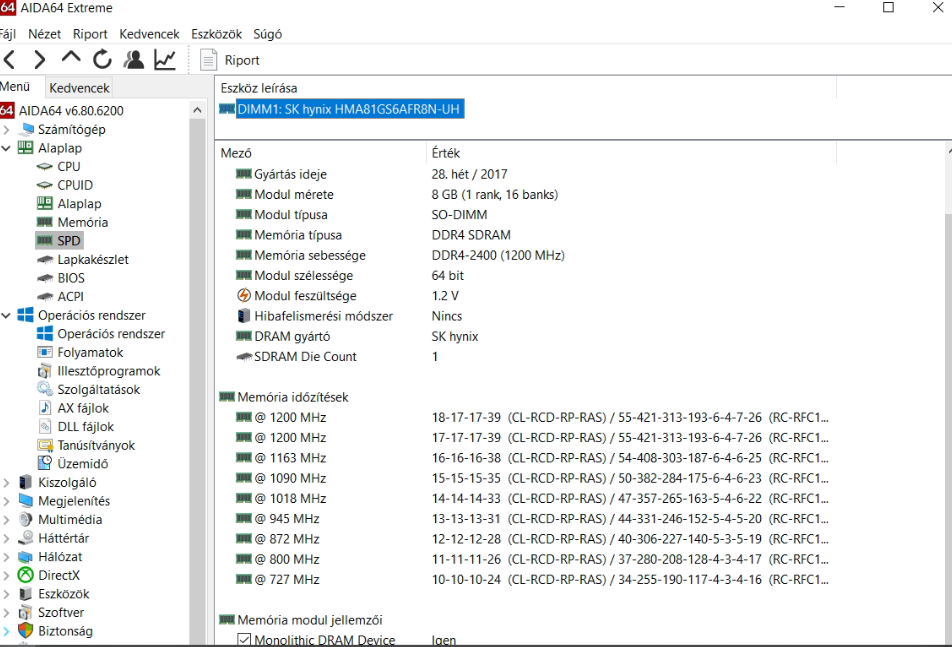Click the Üzemidő uptime icon
The height and width of the screenshot is (647, 952).
(44, 464)
